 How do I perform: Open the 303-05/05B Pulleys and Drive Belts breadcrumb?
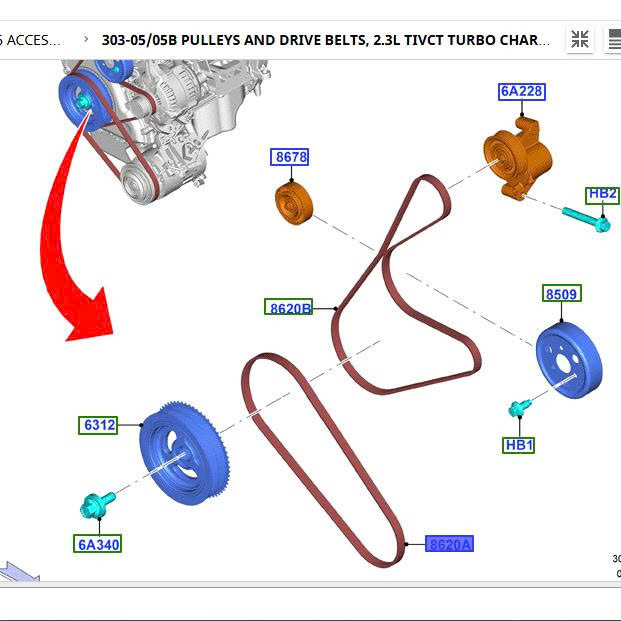tap(325, 40)
